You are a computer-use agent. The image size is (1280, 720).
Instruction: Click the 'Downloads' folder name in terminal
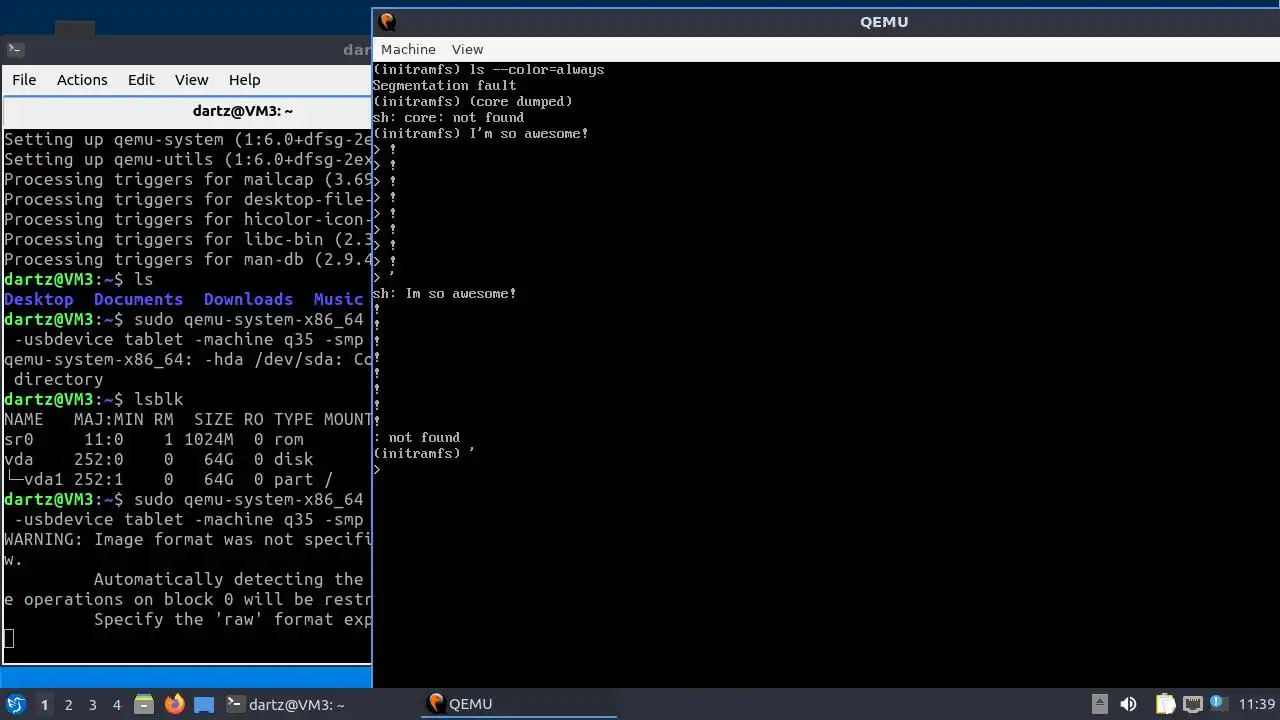click(248, 299)
